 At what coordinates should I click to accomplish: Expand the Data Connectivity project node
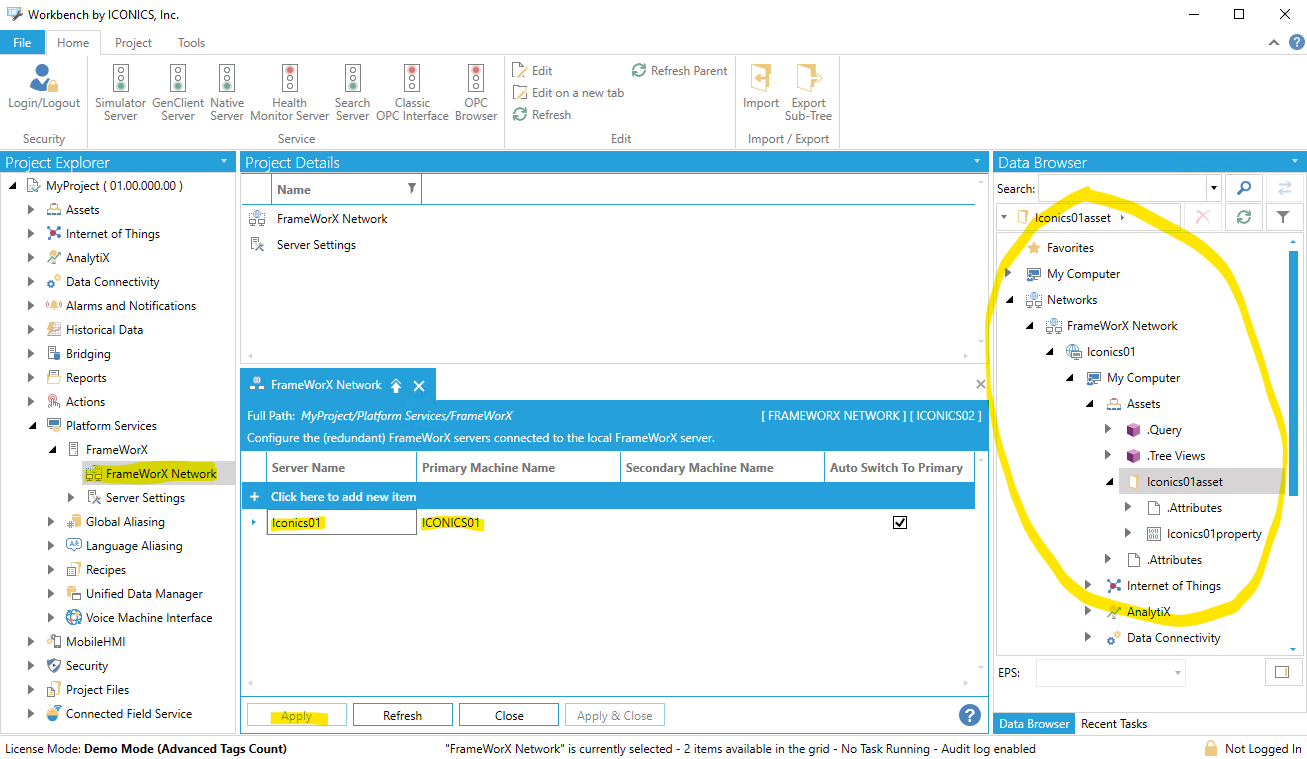pyautogui.click(x=32, y=282)
